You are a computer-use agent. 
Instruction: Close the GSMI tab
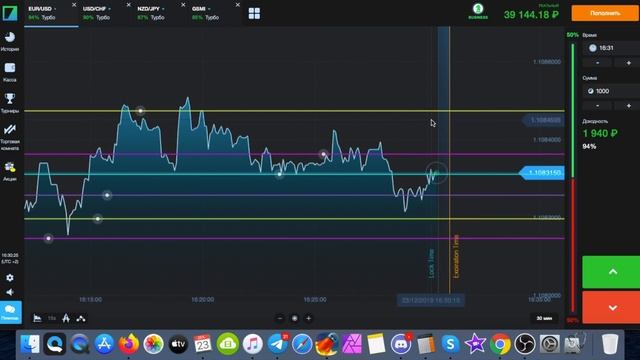[x=238, y=5]
